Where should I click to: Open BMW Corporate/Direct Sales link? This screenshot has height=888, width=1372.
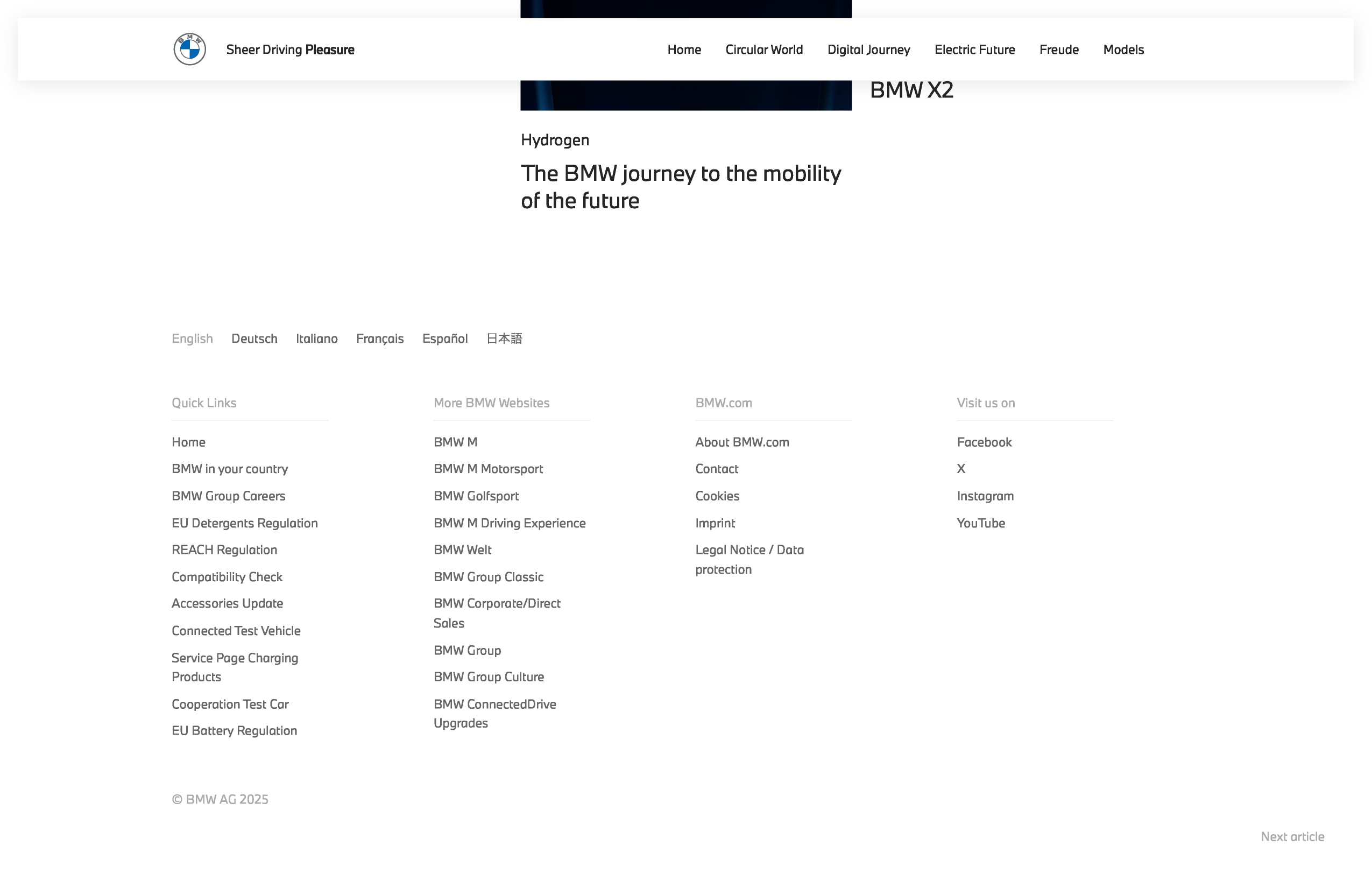click(x=497, y=613)
